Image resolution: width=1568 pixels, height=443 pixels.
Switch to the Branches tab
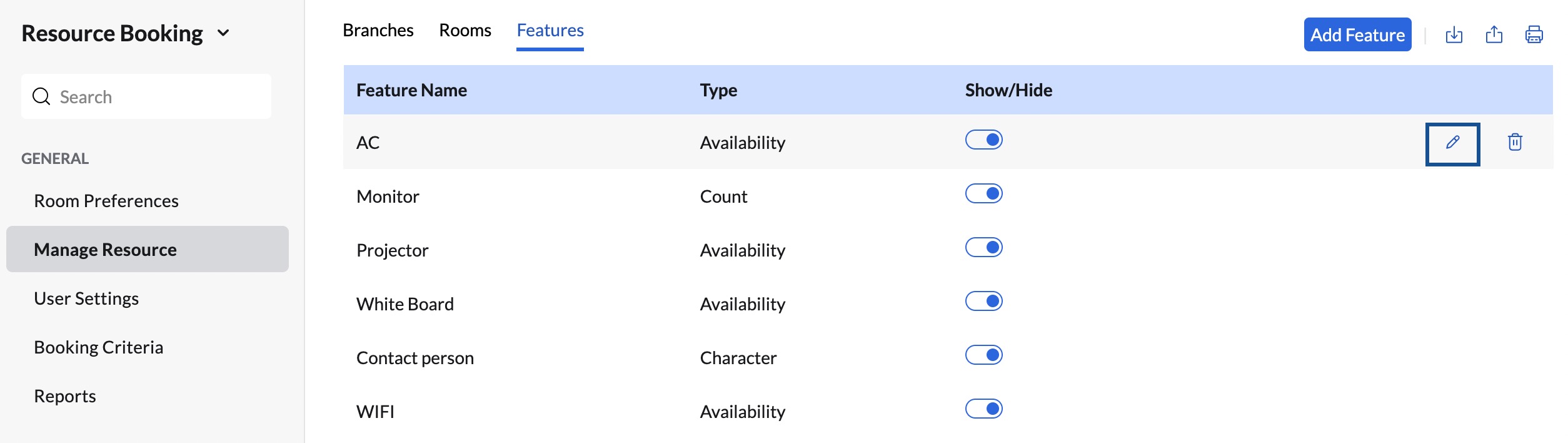[378, 31]
